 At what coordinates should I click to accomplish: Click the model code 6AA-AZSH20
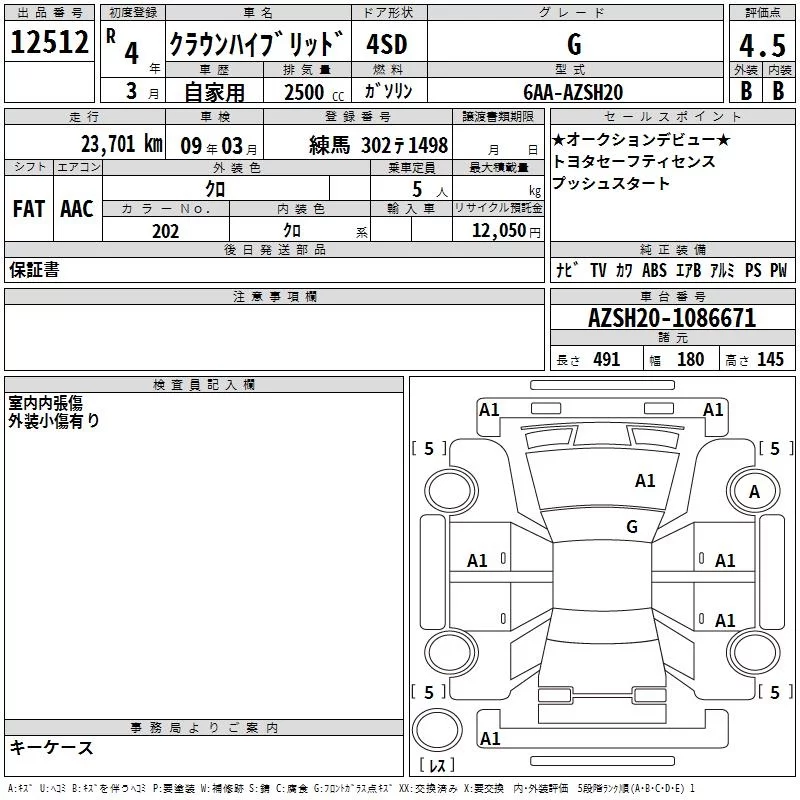tap(573, 92)
